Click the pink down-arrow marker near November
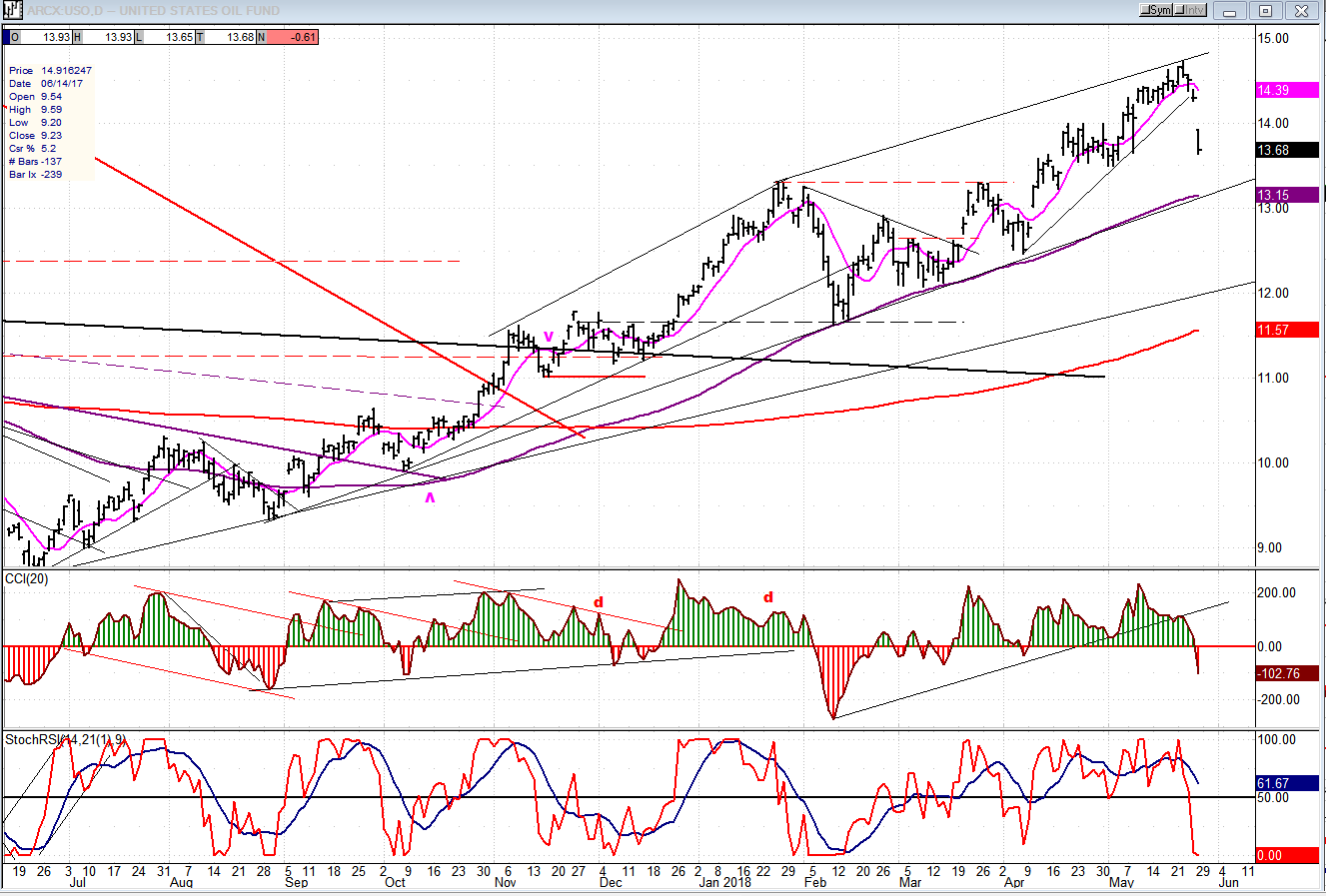The height and width of the screenshot is (896, 1326). coord(548,337)
